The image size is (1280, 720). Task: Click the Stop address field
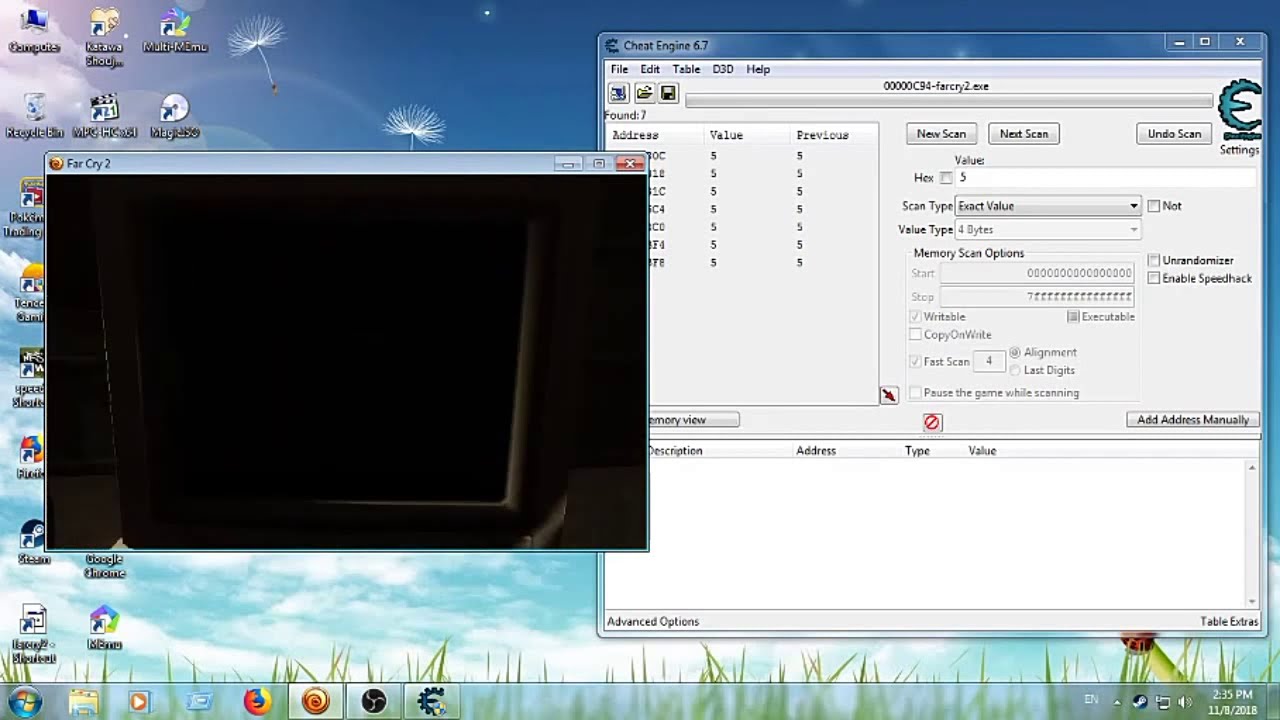click(x=1036, y=297)
